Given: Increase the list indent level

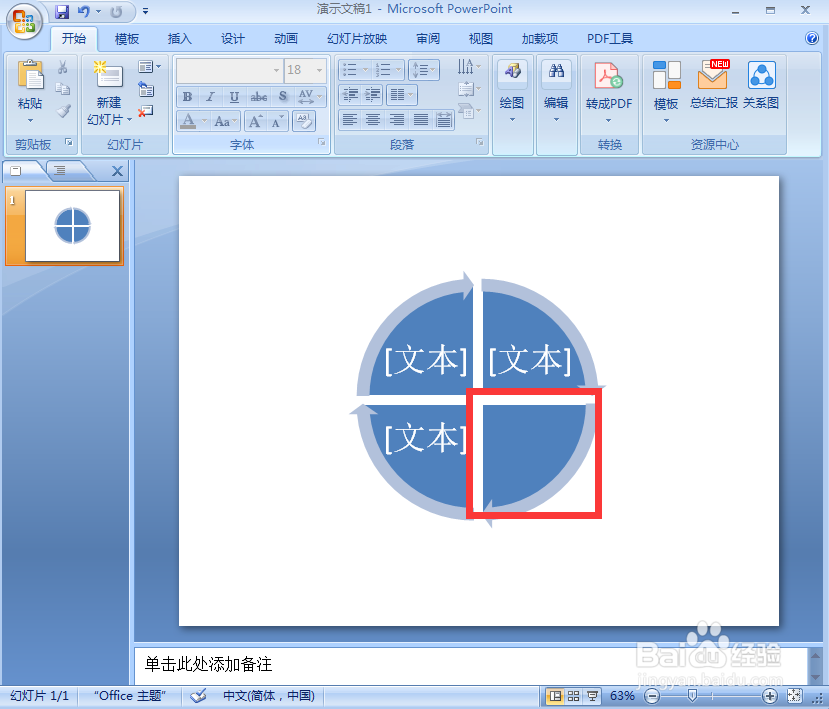Looking at the screenshot, I should [x=372, y=95].
